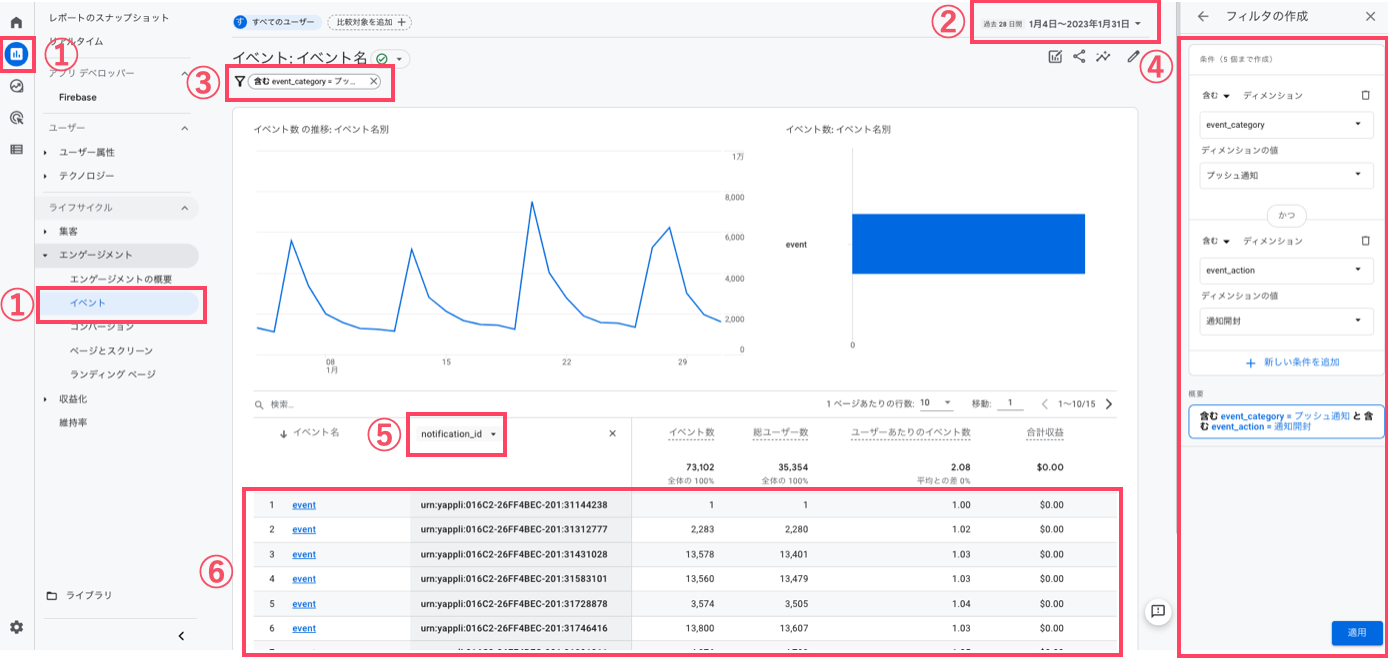Click the filter funnel icon
Screen dimensions: 1388x663
pyautogui.click(x=239, y=82)
